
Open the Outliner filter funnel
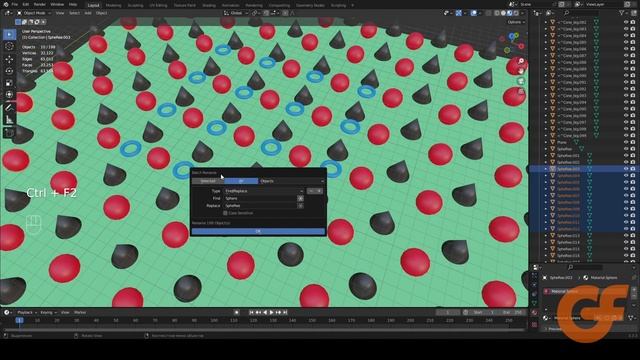click(x=622, y=13)
